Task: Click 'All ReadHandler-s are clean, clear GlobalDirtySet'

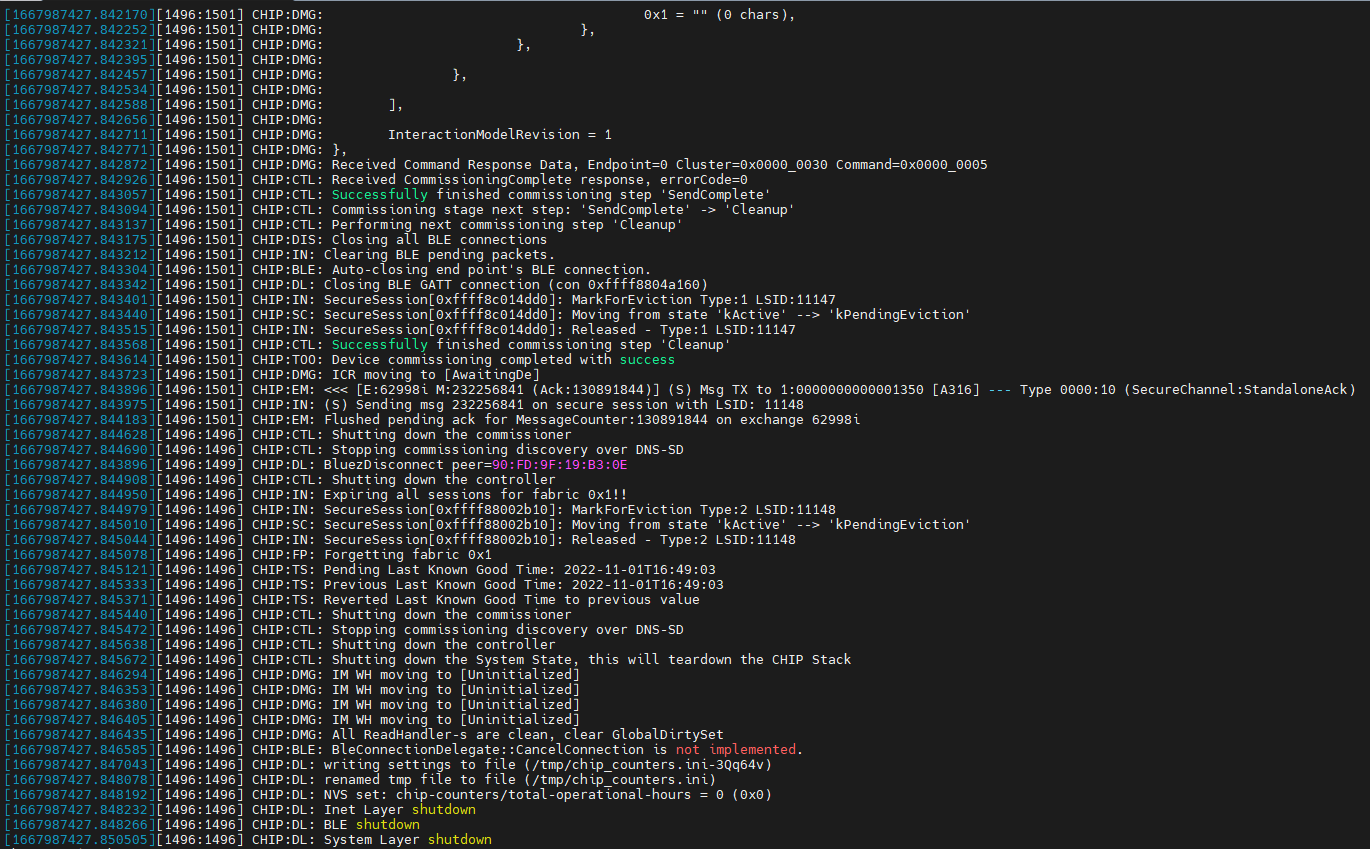Action: [x=527, y=735]
